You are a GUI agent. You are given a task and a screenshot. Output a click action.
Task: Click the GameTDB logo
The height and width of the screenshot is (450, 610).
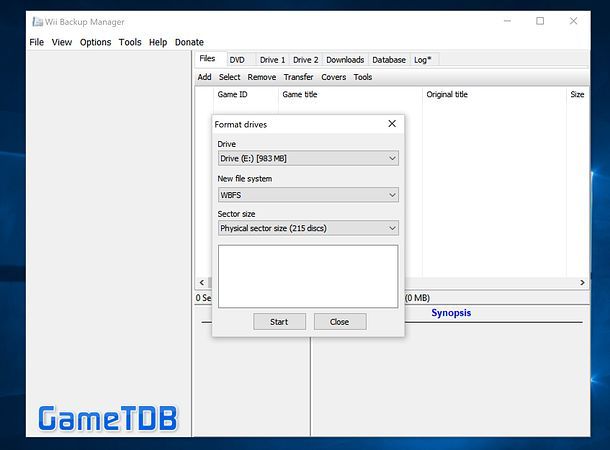pos(107,418)
